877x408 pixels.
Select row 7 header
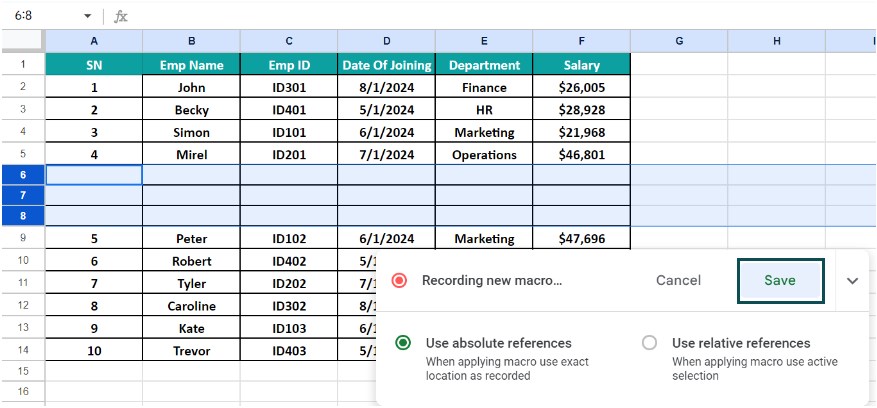23,195
